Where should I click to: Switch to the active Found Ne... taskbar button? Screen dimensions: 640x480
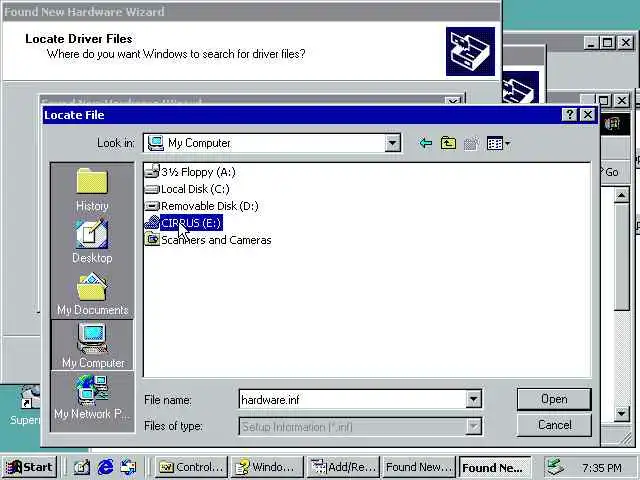tap(495, 467)
